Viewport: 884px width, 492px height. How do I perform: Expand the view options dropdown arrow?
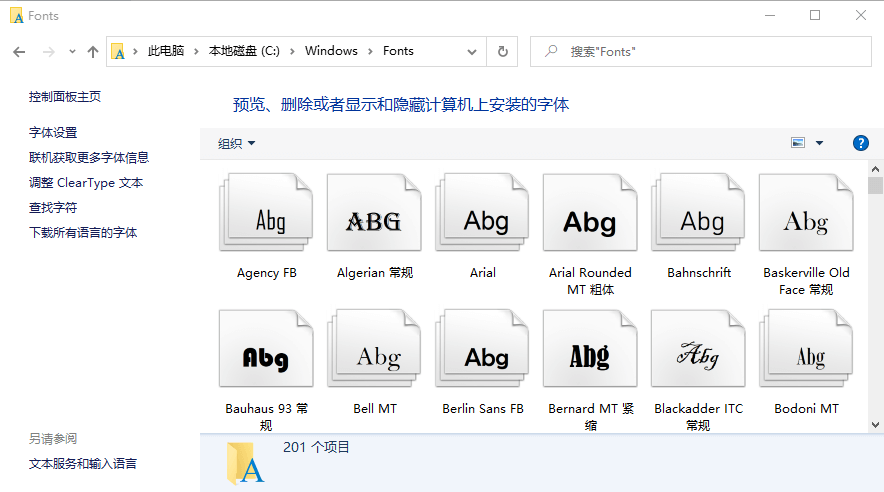[820, 143]
